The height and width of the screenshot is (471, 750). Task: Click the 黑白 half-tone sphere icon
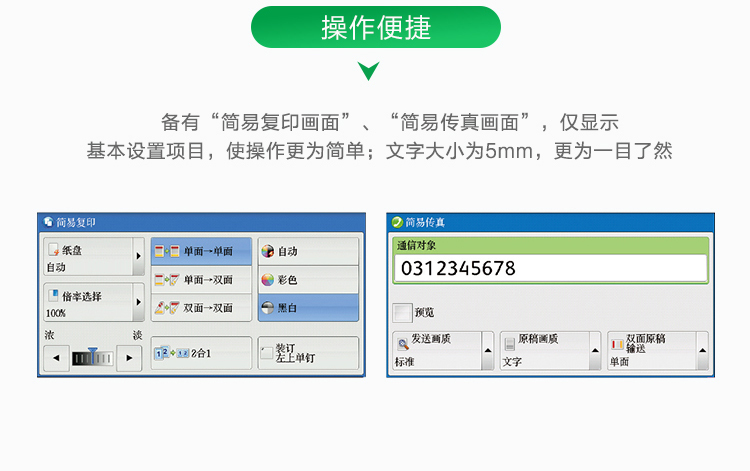pyautogui.click(x=268, y=308)
